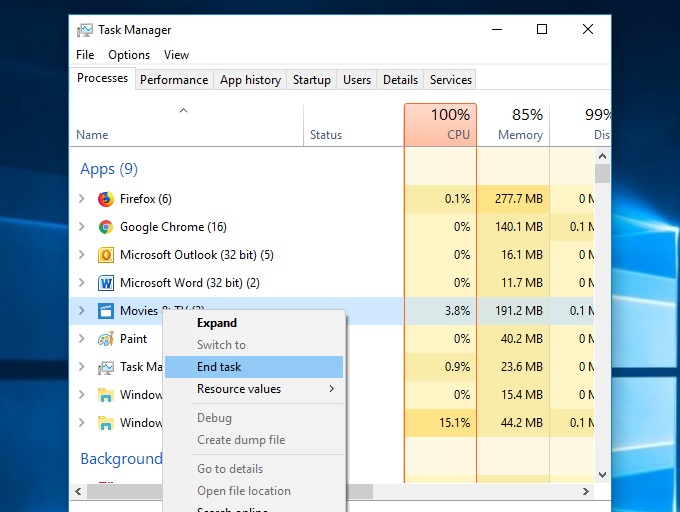Expand the Microsoft Word process group
The height and width of the screenshot is (512, 680).
coord(82,283)
